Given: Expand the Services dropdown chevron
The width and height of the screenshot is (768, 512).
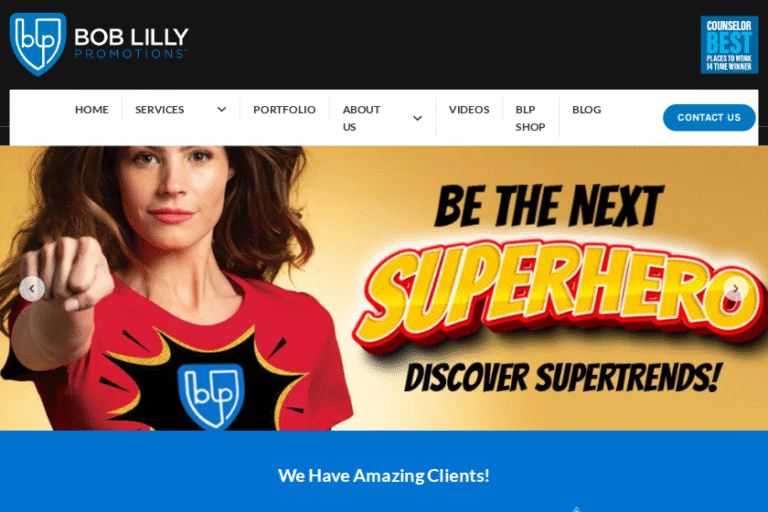Looking at the screenshot, I should point(222,109).
